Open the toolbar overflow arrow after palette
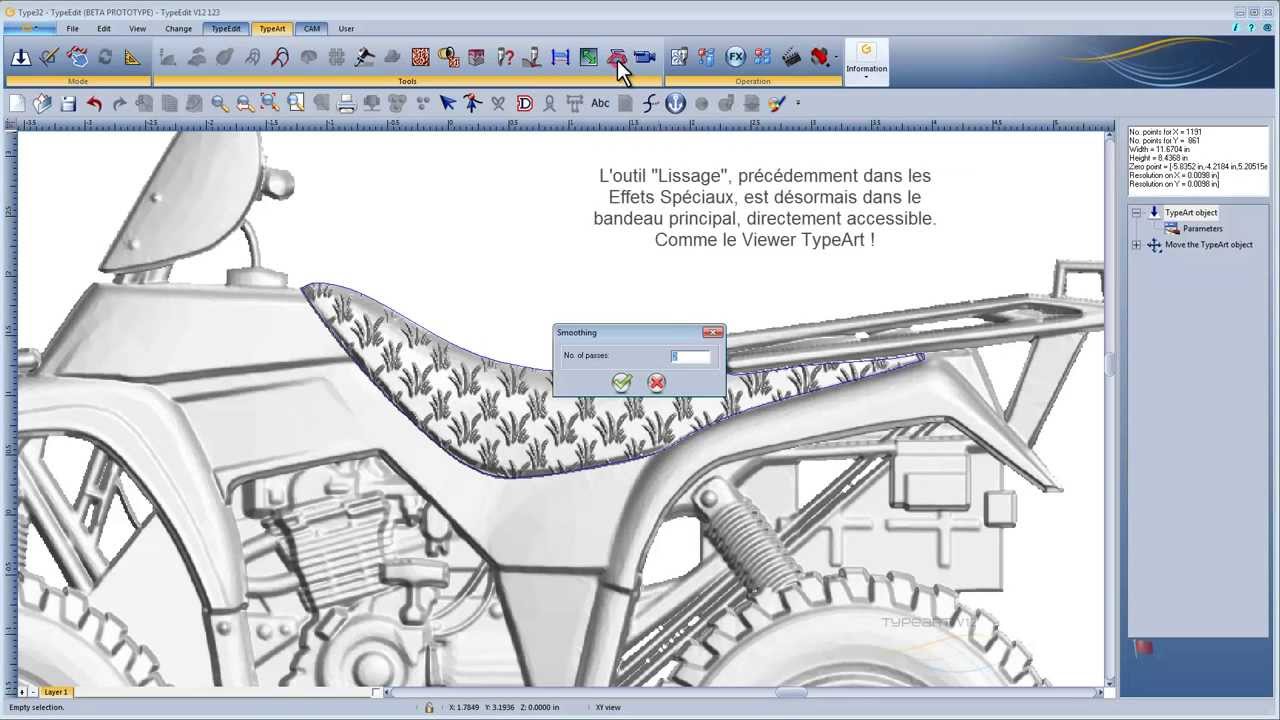Screen dimensions: 1280x720 pos(797,103)
